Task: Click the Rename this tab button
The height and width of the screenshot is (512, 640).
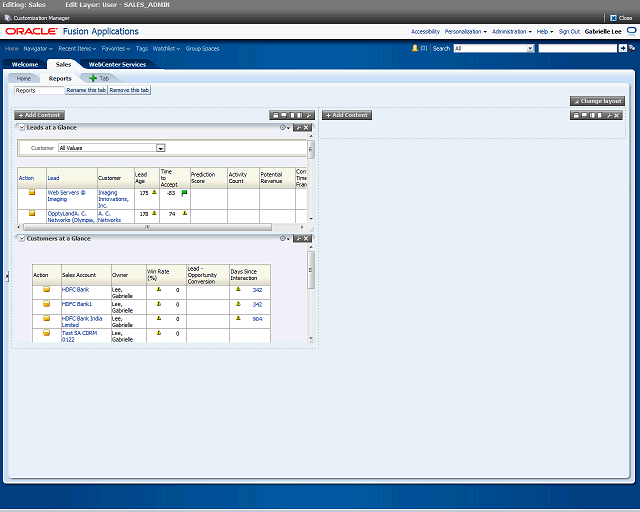Action: click(86, 90)
